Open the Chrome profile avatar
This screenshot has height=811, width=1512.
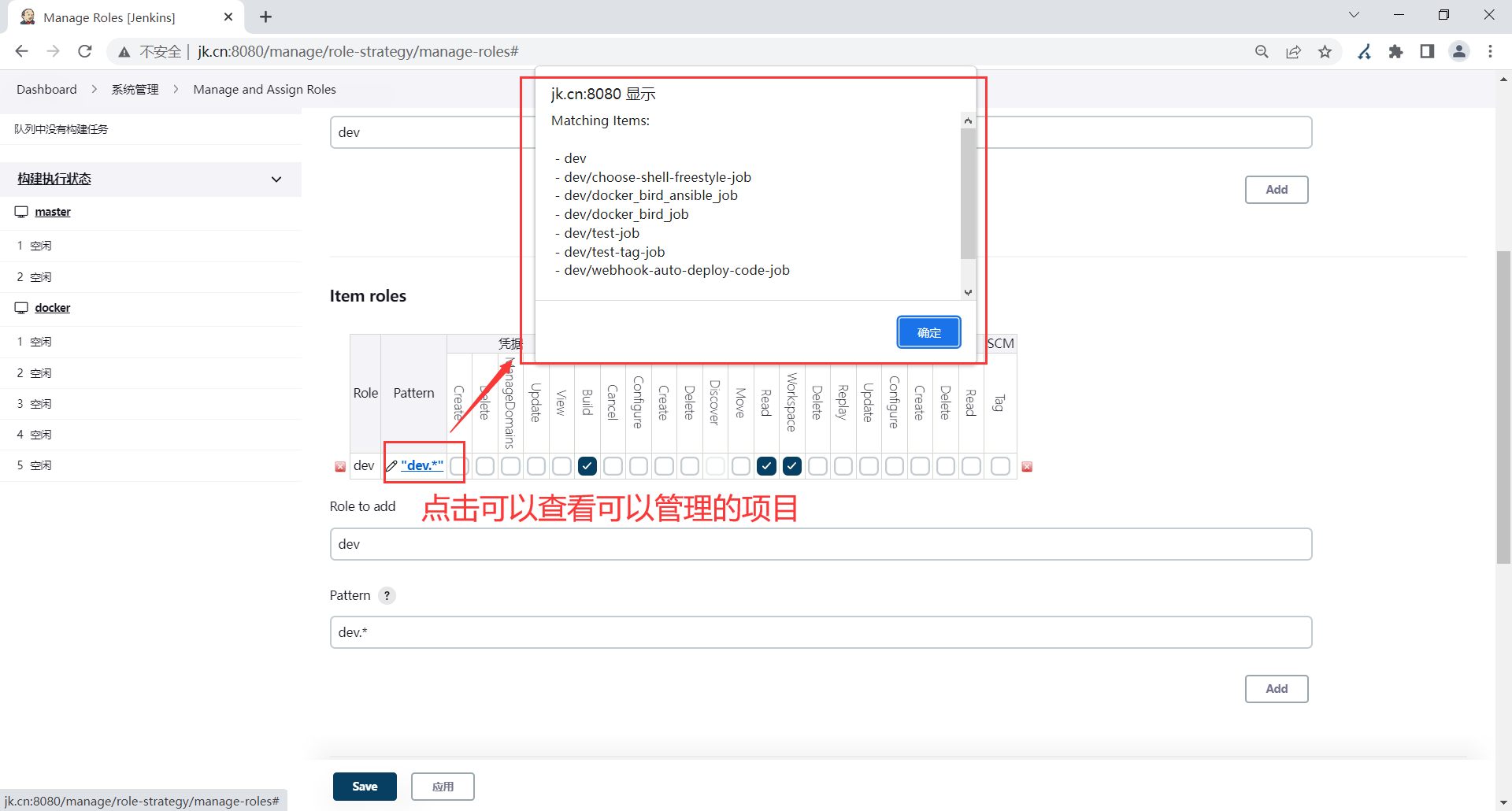coord(1459,51)
